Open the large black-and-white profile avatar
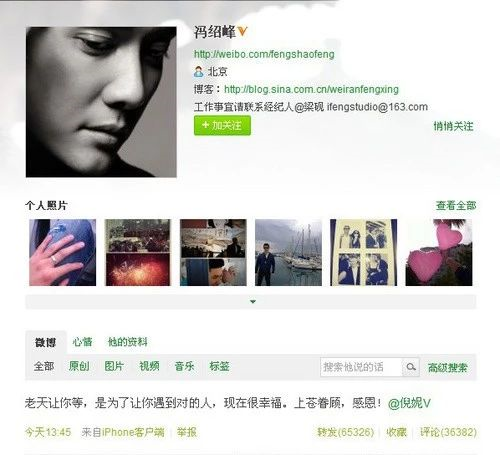500x455 pixels. (x=101, y=102)
